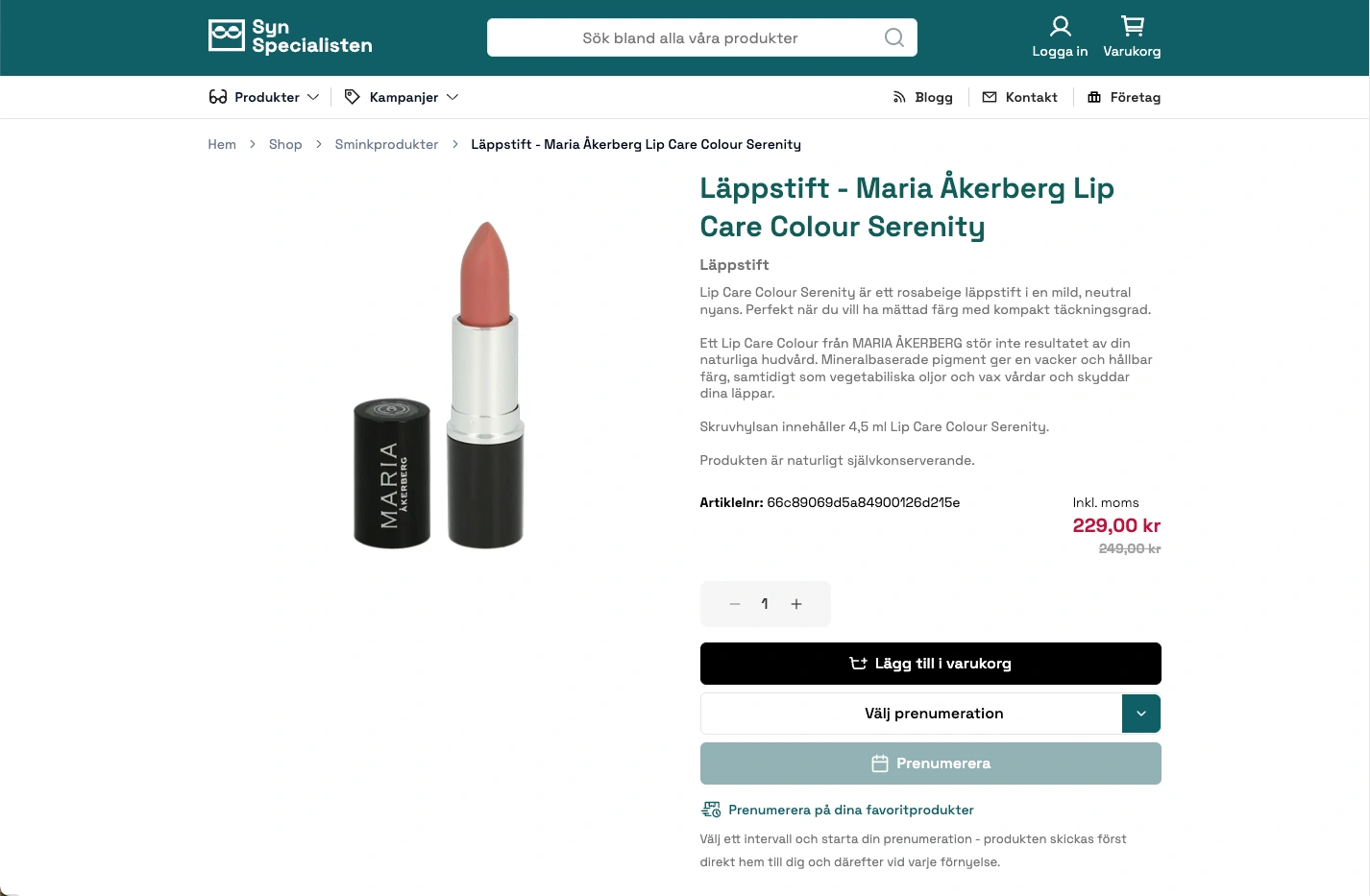Click the Företag briefcase icon
This screenshot has width=1370, height=896.
(x=1094, y=97)
